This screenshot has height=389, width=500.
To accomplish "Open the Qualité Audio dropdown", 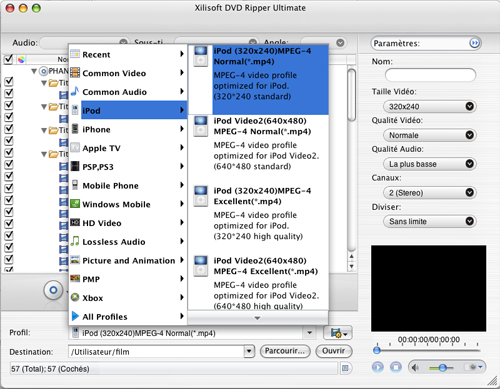I will [430, 164].
